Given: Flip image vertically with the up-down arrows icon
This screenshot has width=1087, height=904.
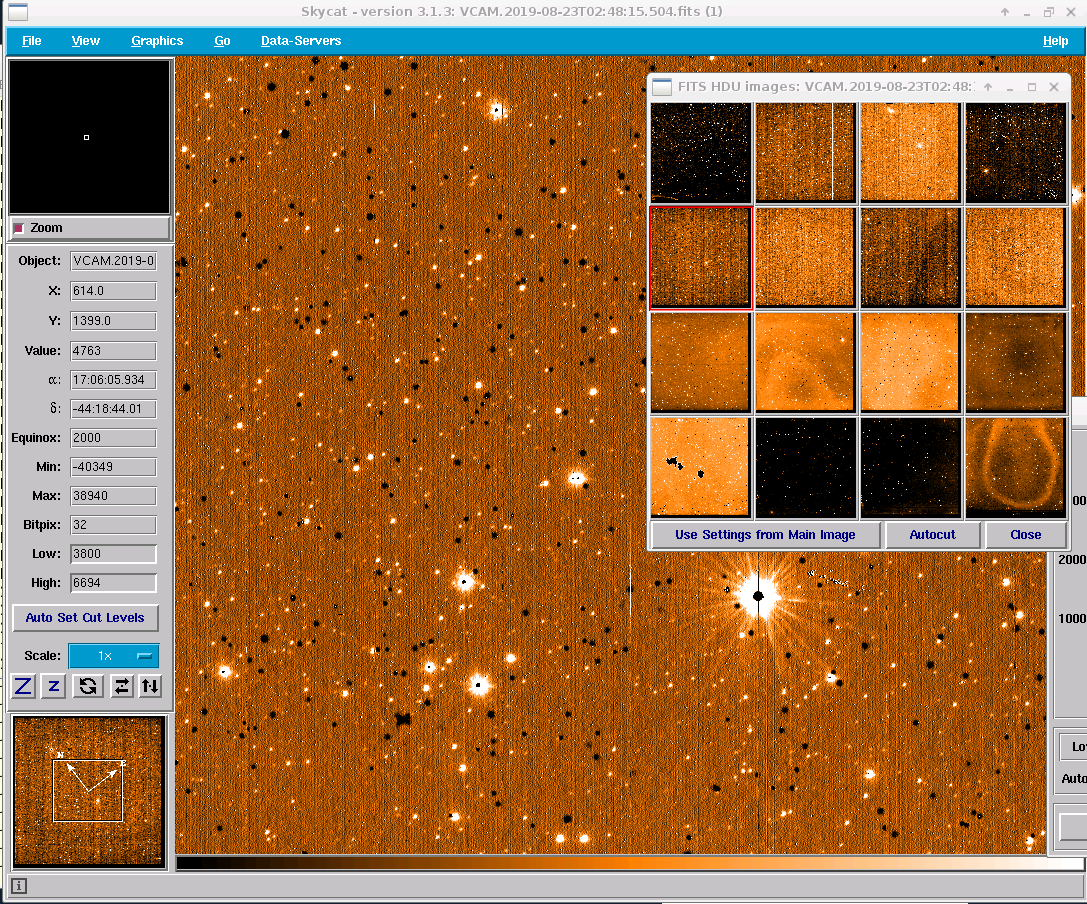Looking at the screenshot, I should pyautogui.click(x=150, y=686).
